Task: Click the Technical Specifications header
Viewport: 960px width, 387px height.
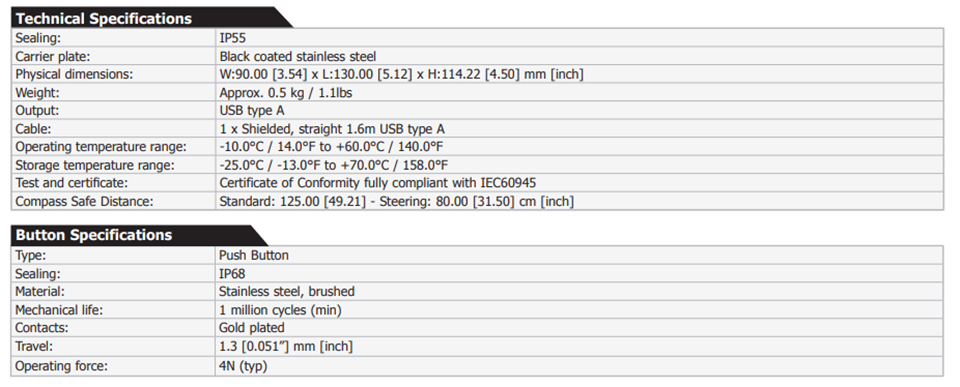Action: click(104, 19)
